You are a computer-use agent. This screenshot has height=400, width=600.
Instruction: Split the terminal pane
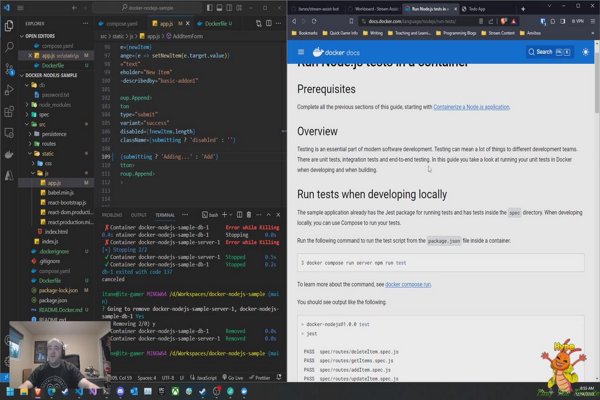[x=240, y=215]
